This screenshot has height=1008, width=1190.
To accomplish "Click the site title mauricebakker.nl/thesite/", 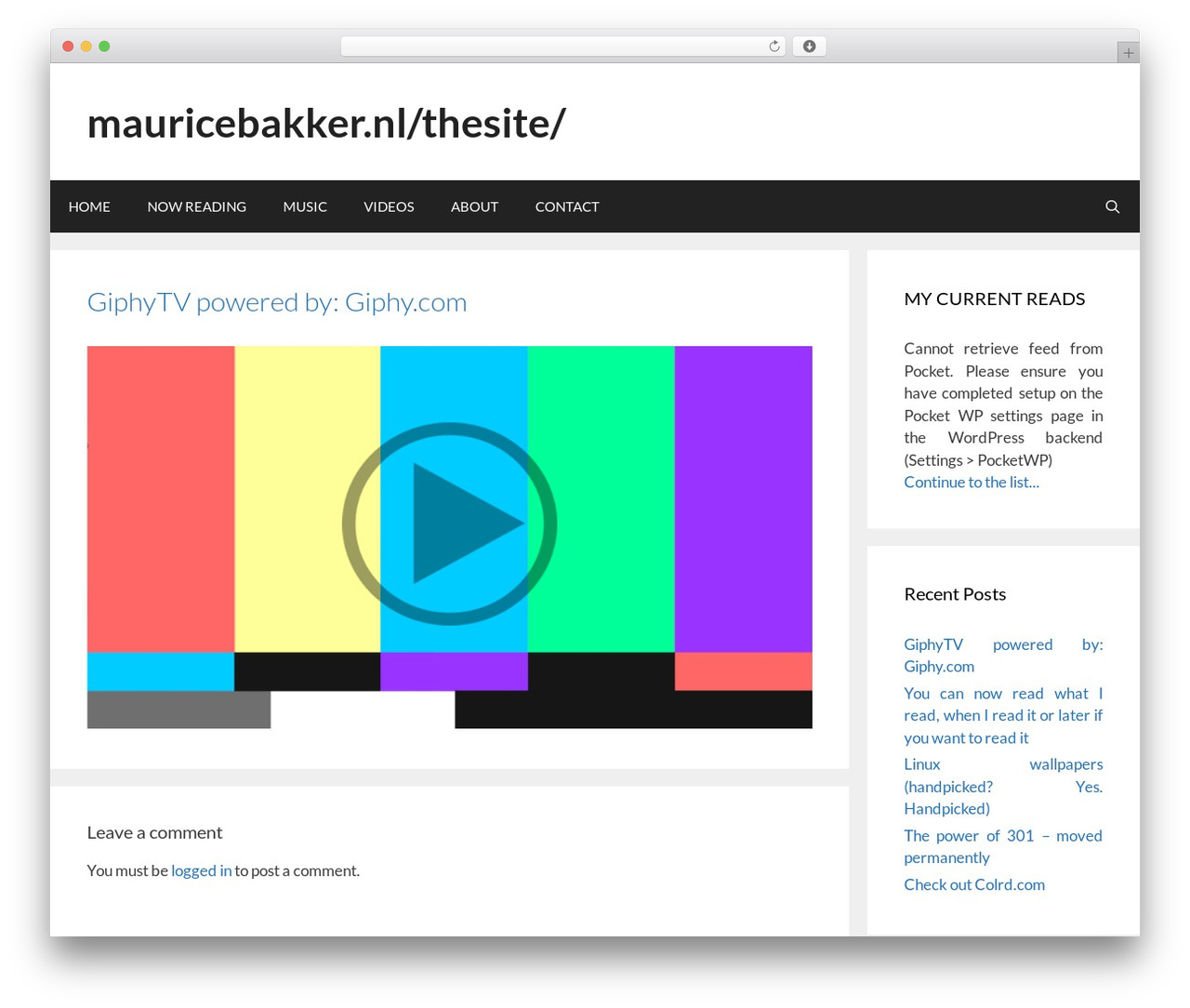I will pos(326,123).
